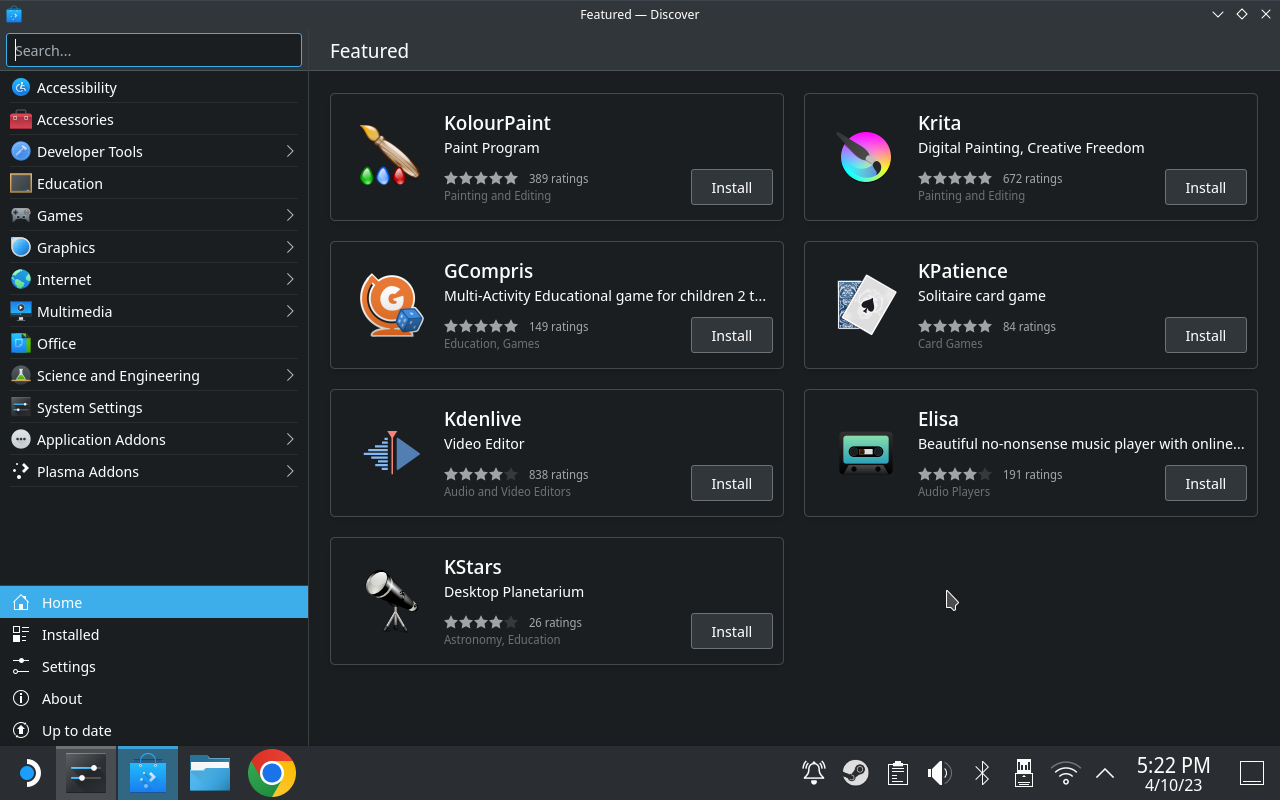1280x800 pixels.
Task: Expand the Games category arrow
Action: [x=290, y=216]
